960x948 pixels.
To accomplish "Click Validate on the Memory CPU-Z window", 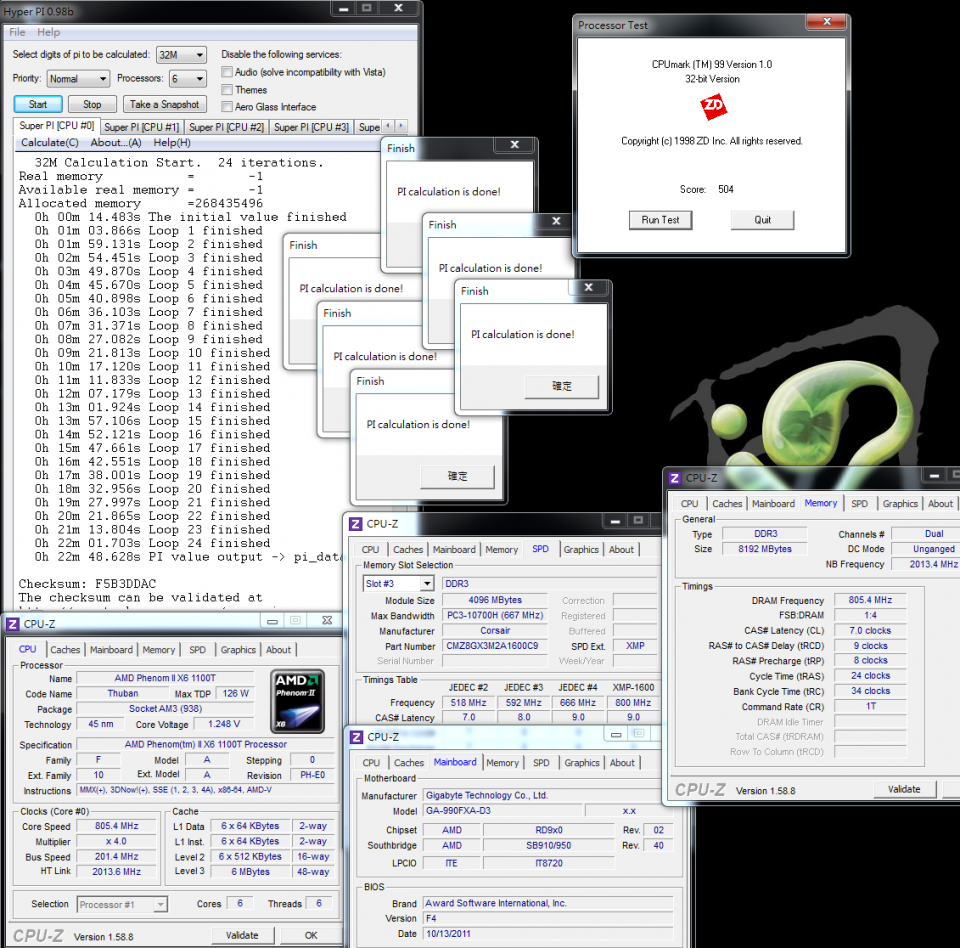I will pos(904,789).
